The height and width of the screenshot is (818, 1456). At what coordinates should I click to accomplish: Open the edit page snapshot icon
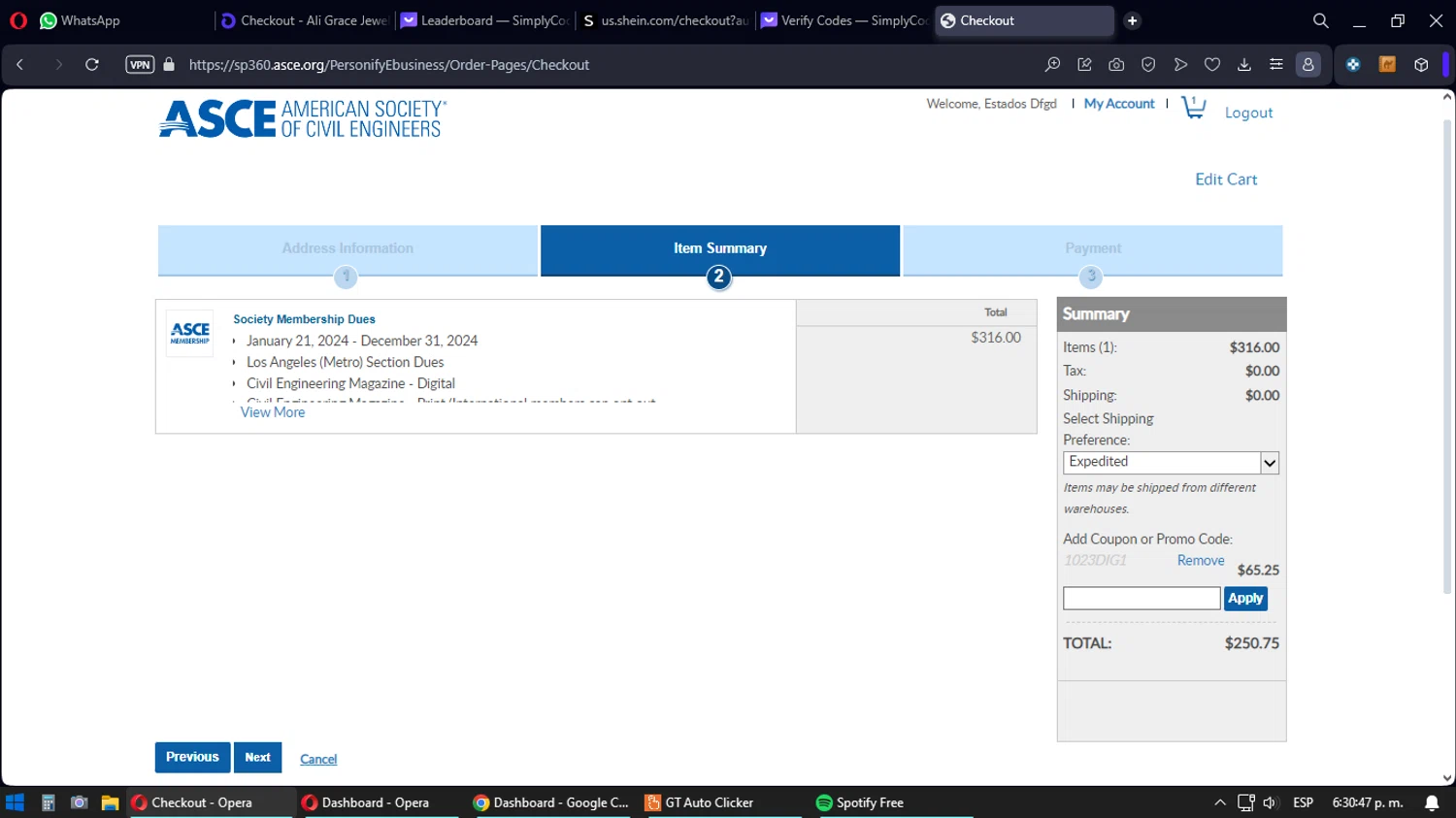click(x=1084, y=65)
